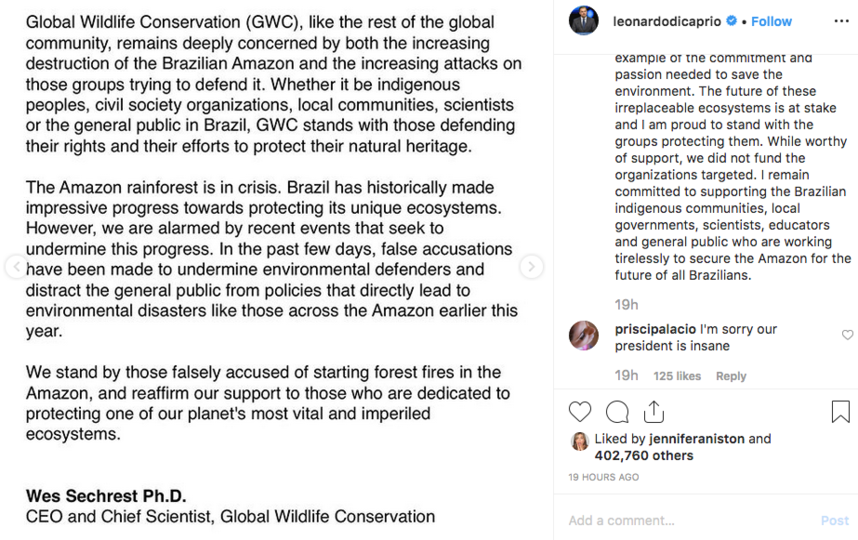Open the three-dot more options menu
858x540 pixels.
(842, 21)
